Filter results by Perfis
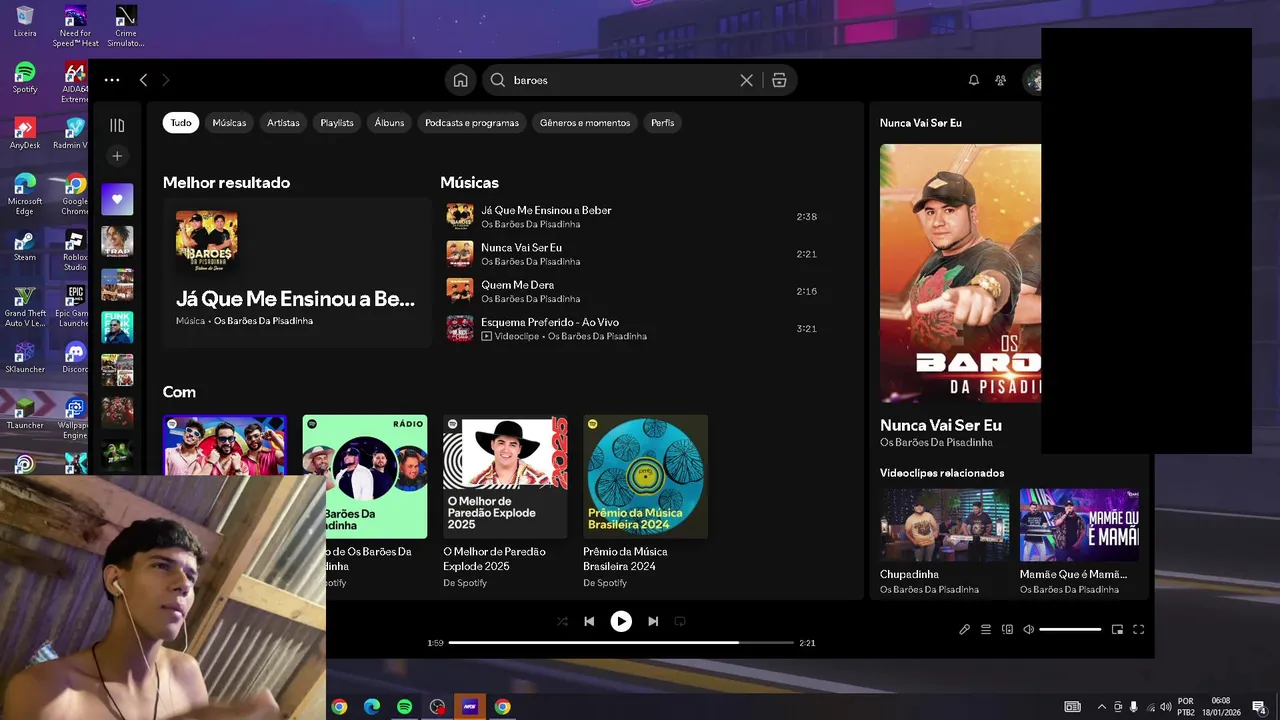The width and height of the screenshot is (1280, 720). pyautogui.click(x=662, y=123)
